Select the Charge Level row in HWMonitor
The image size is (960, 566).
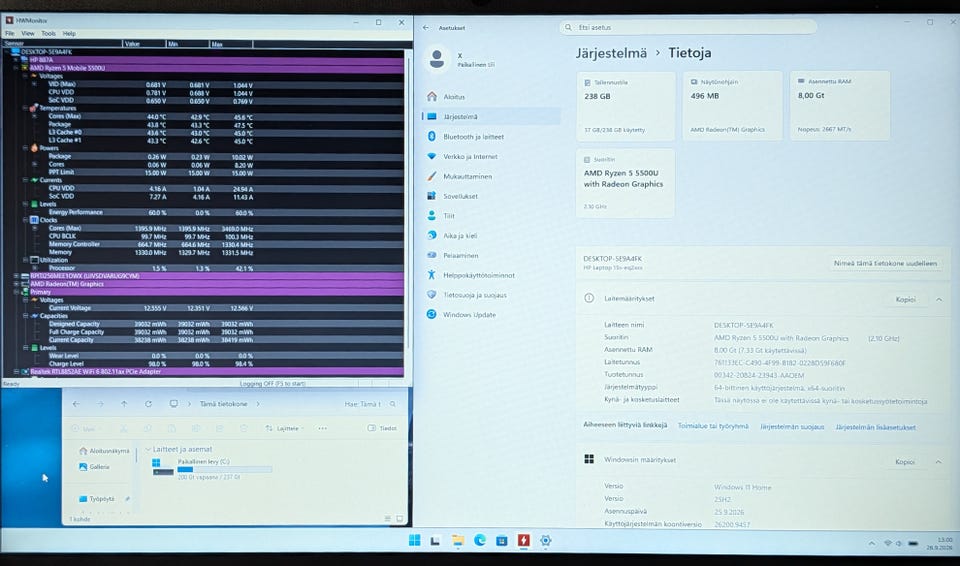(x=203, y=364)
